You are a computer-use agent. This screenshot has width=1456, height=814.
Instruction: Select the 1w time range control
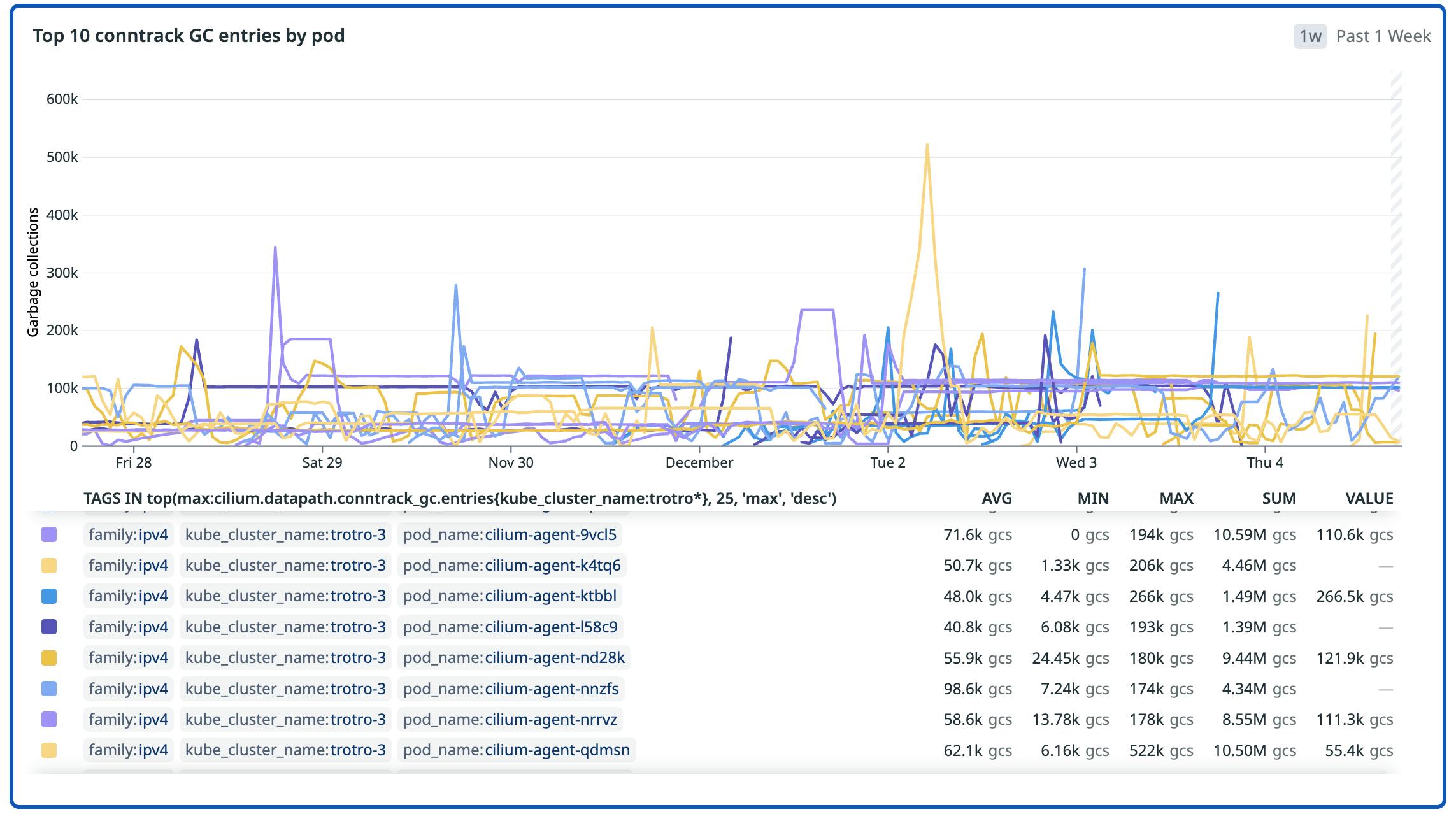(1311, 36)
